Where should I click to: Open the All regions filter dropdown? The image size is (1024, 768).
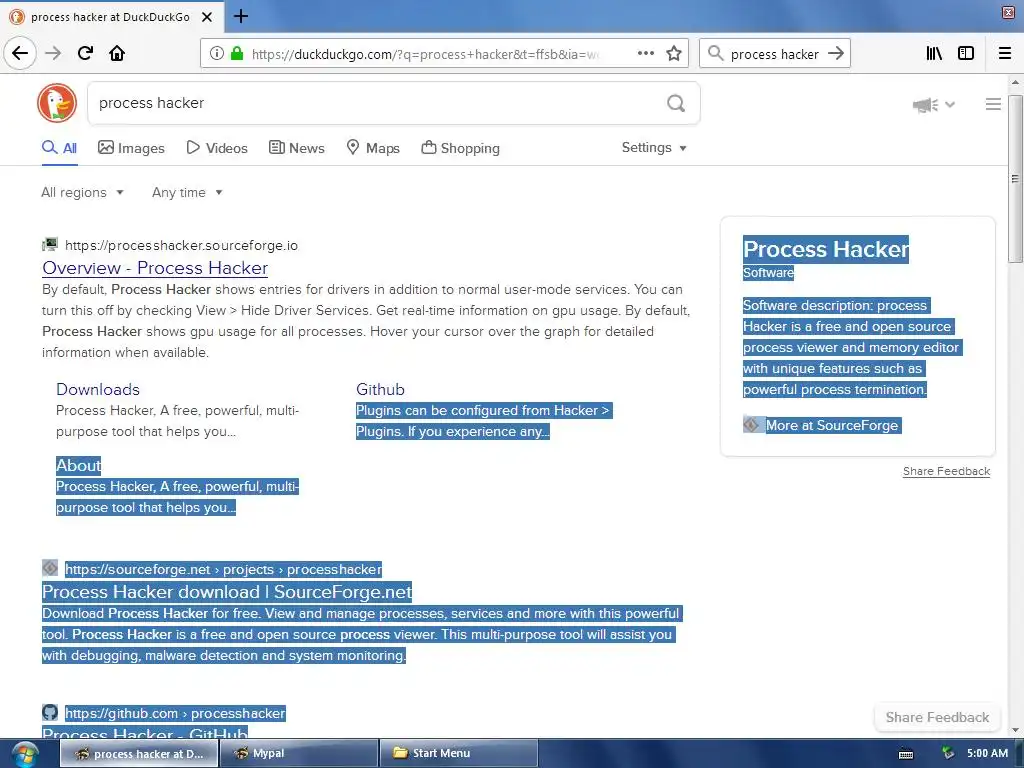[x=82, y=192]
